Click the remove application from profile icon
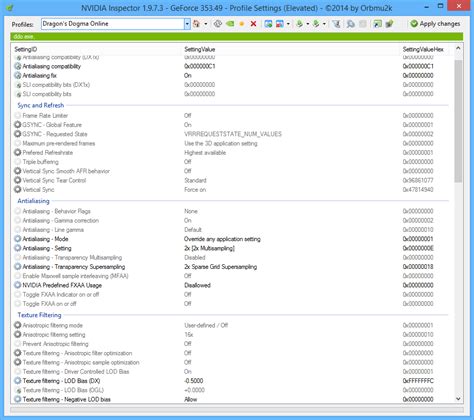 coord(280,24)
